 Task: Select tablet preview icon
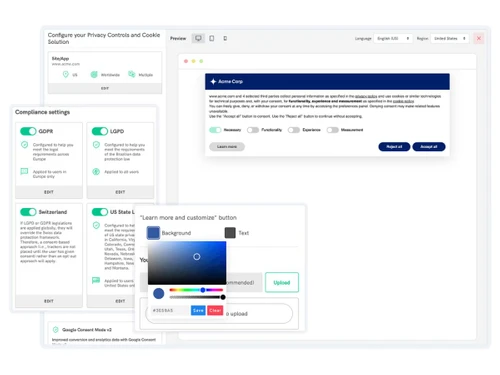tap(212, 38)
